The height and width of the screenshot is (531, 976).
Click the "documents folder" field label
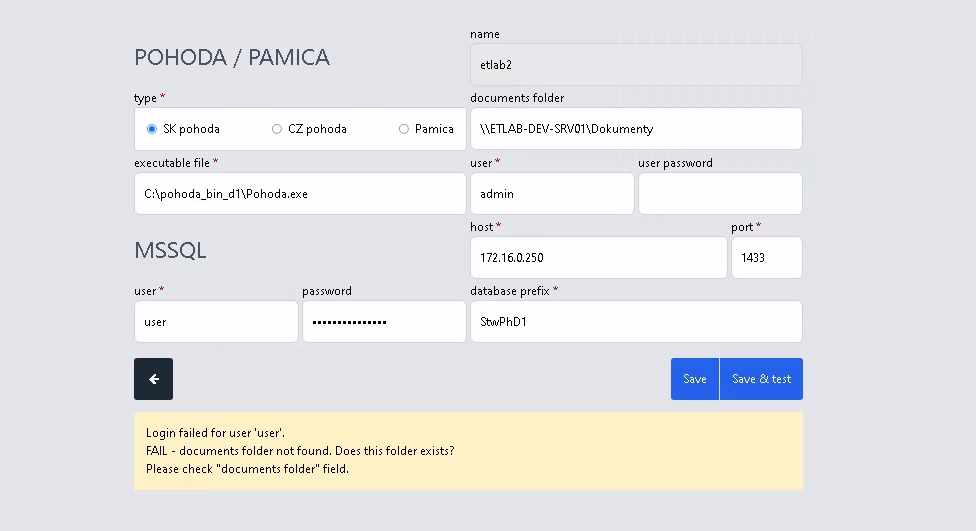(517, 98)
